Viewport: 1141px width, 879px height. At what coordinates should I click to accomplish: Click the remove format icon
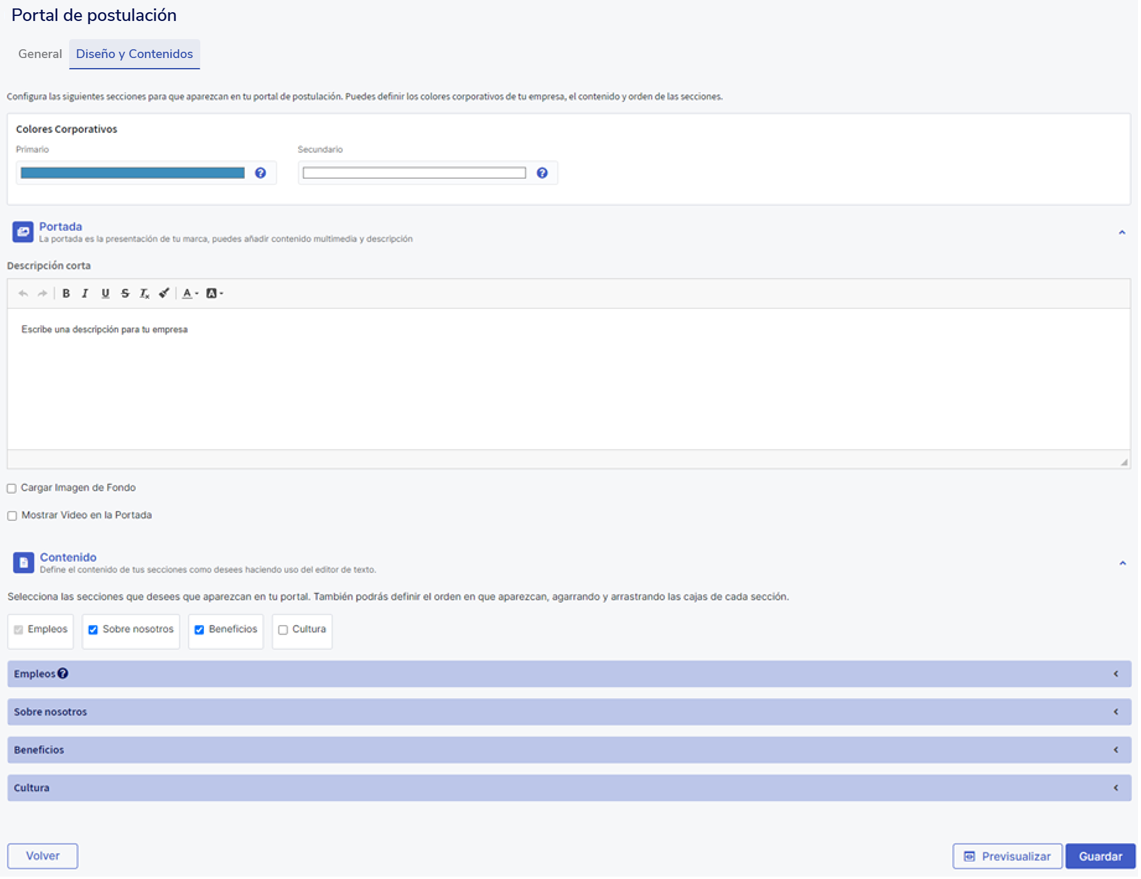[144, 294]
